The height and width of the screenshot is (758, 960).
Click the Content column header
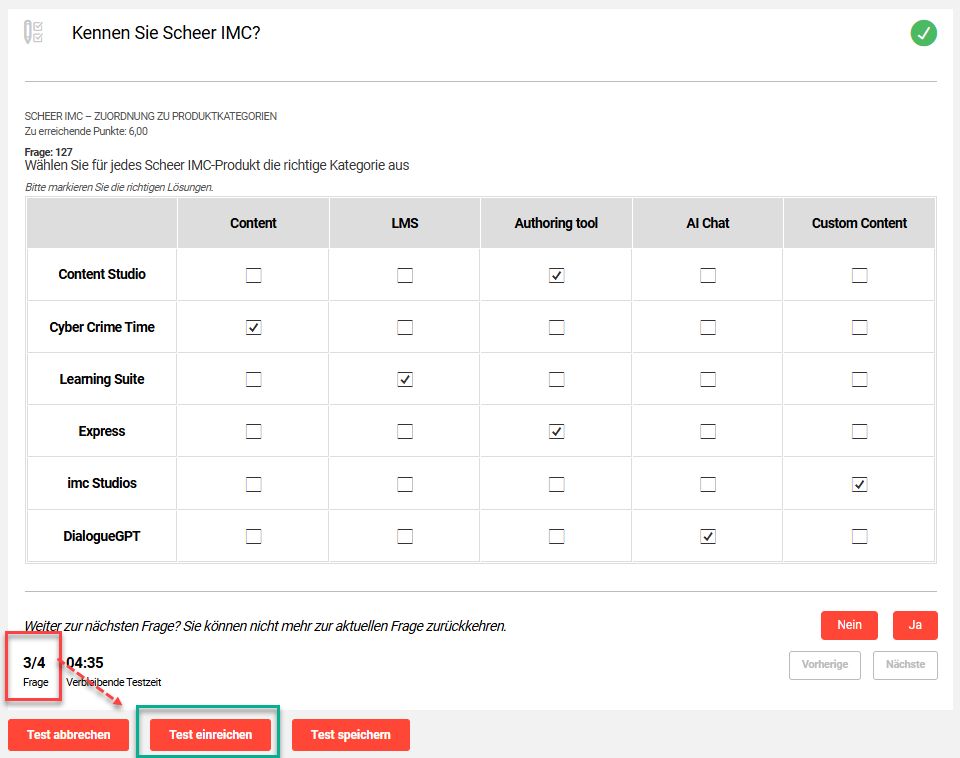click(253, 223)
